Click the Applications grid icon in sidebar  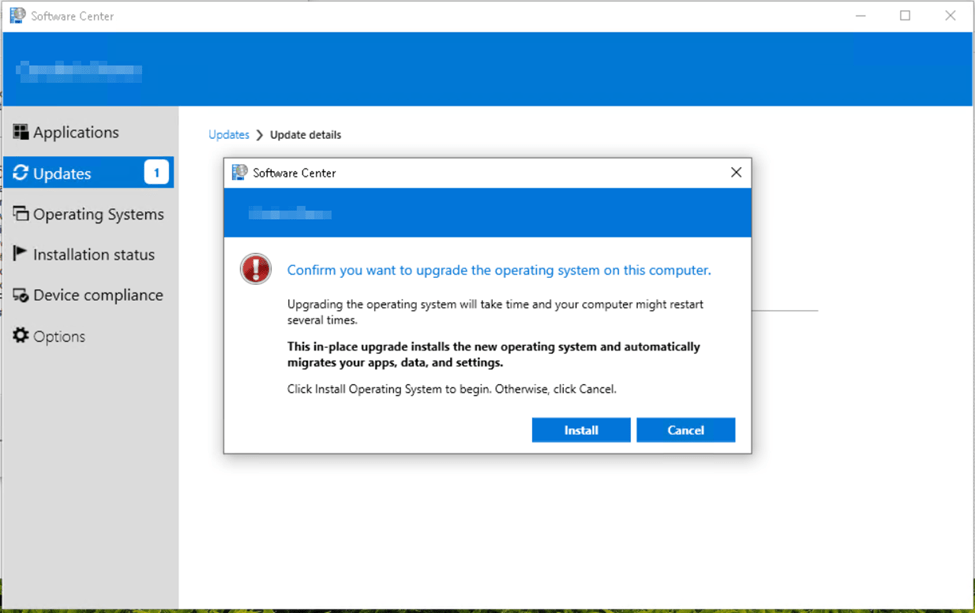click(x=20, y=132)
